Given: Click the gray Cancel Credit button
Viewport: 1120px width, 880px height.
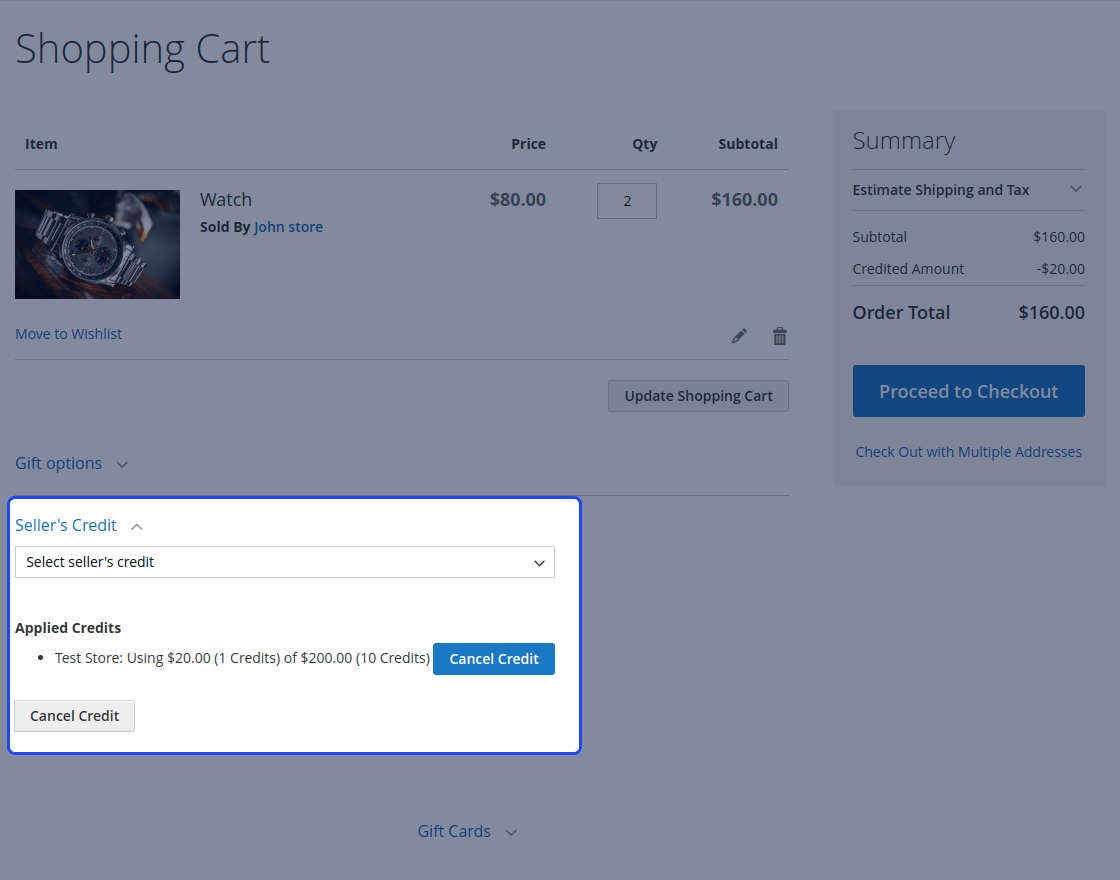Looking at the screenshot, I should 74,716.
